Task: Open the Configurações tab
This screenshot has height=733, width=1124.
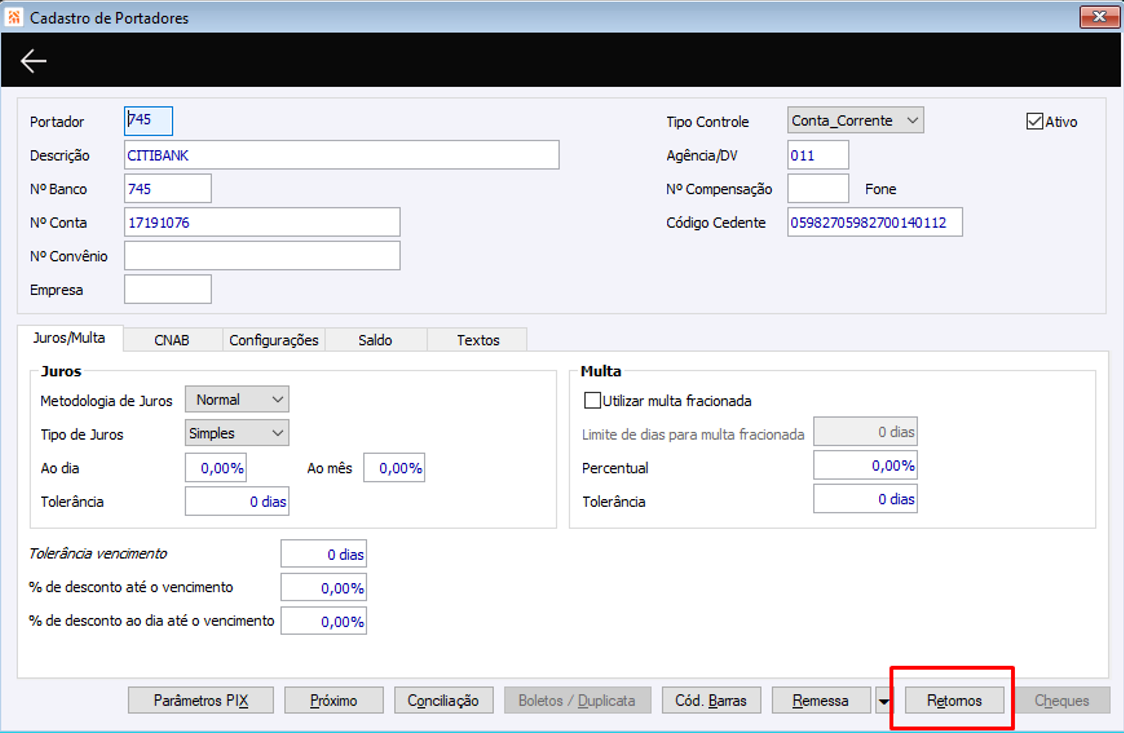Action: (x=274, y=340)
